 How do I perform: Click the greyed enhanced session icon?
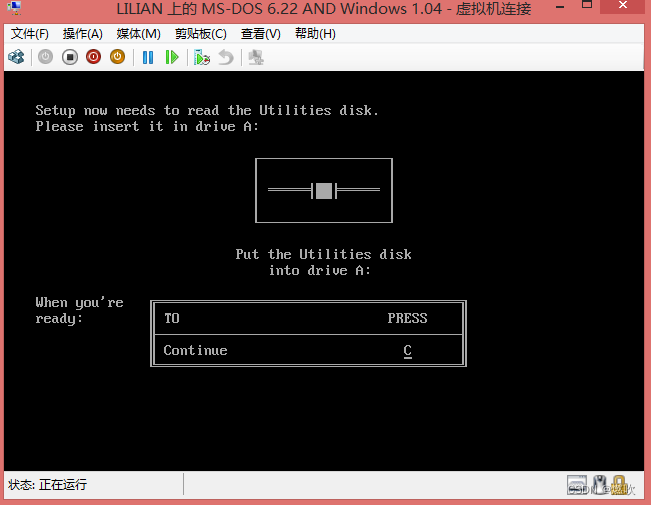pos(256,57)
